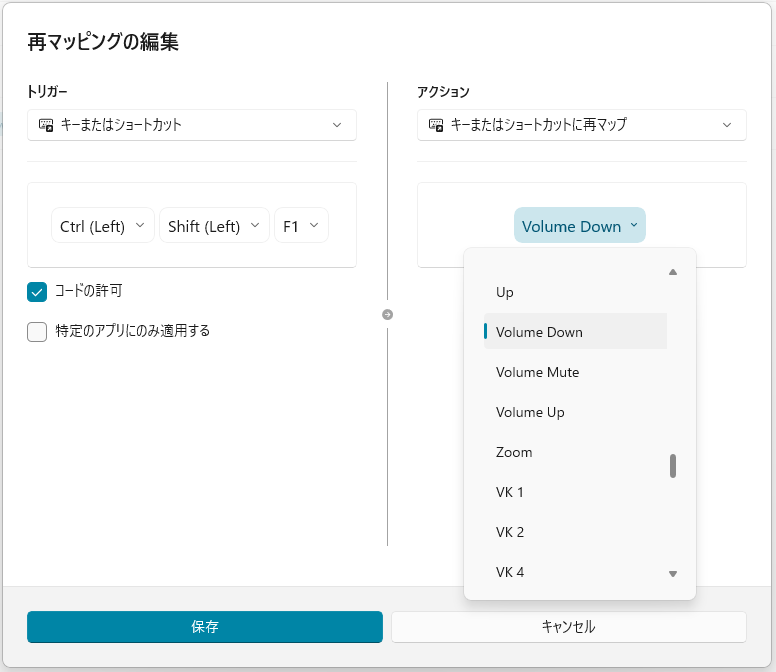Pick VK 1 in the key list
Image resolution: width=776 pixels, height=672 pixels.
575,492
